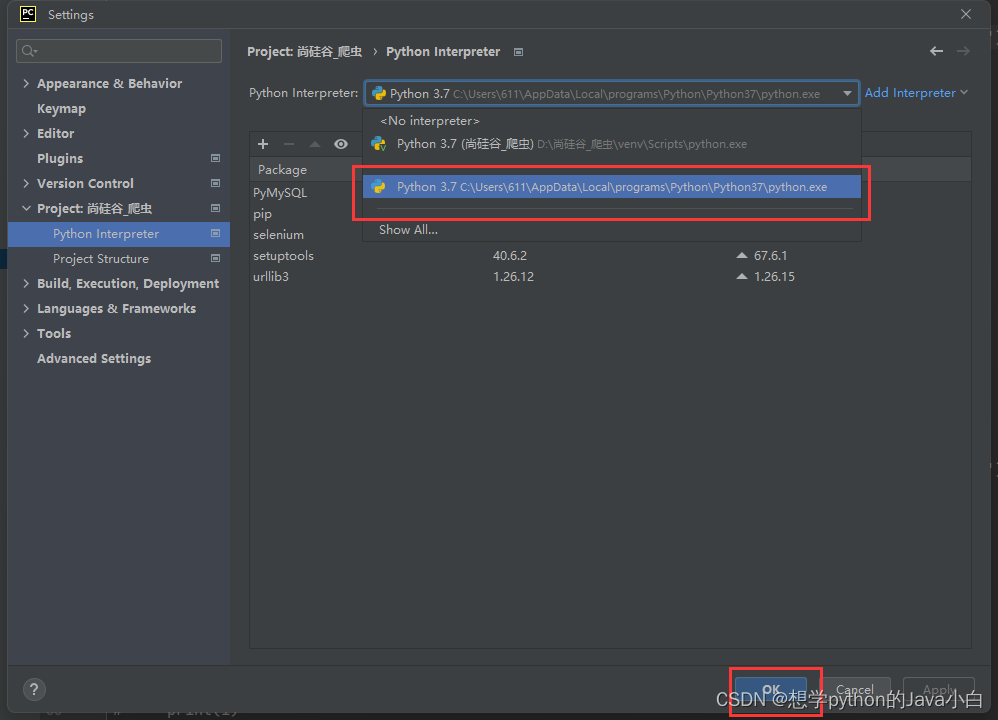Click the PyCharm logo in the title bar
998x720 pixels.
point(26,14)
